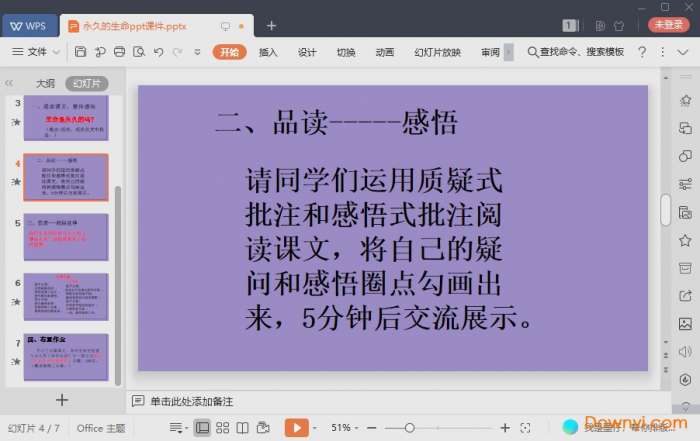The image size is (700, 441).
Task: Open Print Preview icon
Action: coord(139,52)
